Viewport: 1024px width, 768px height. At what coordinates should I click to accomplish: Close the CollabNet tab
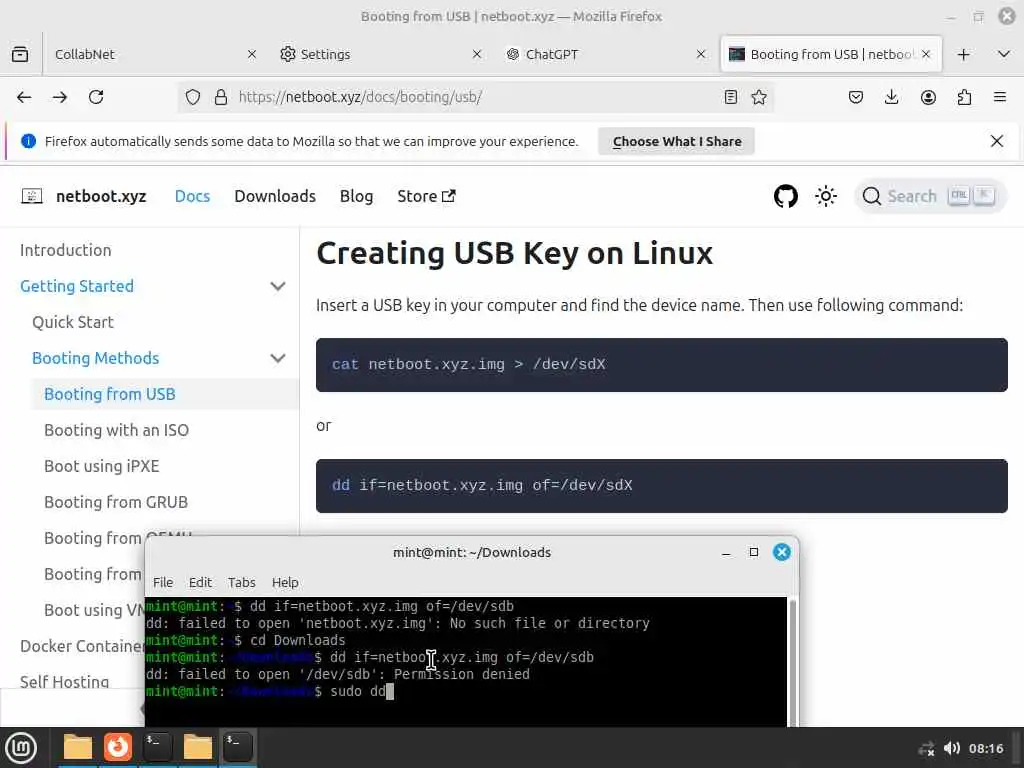[251, 54]
